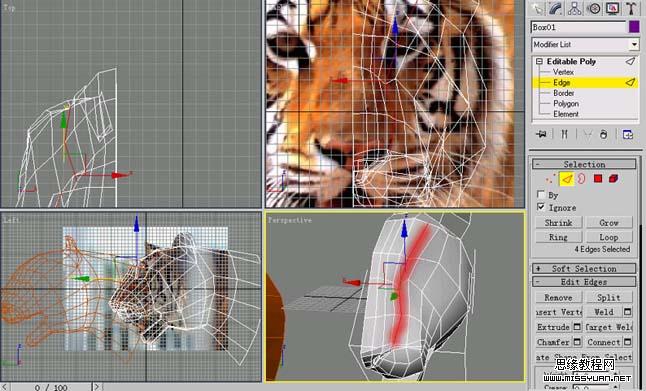Toggle Show End Result icon
646x391 pixels.
564,134
